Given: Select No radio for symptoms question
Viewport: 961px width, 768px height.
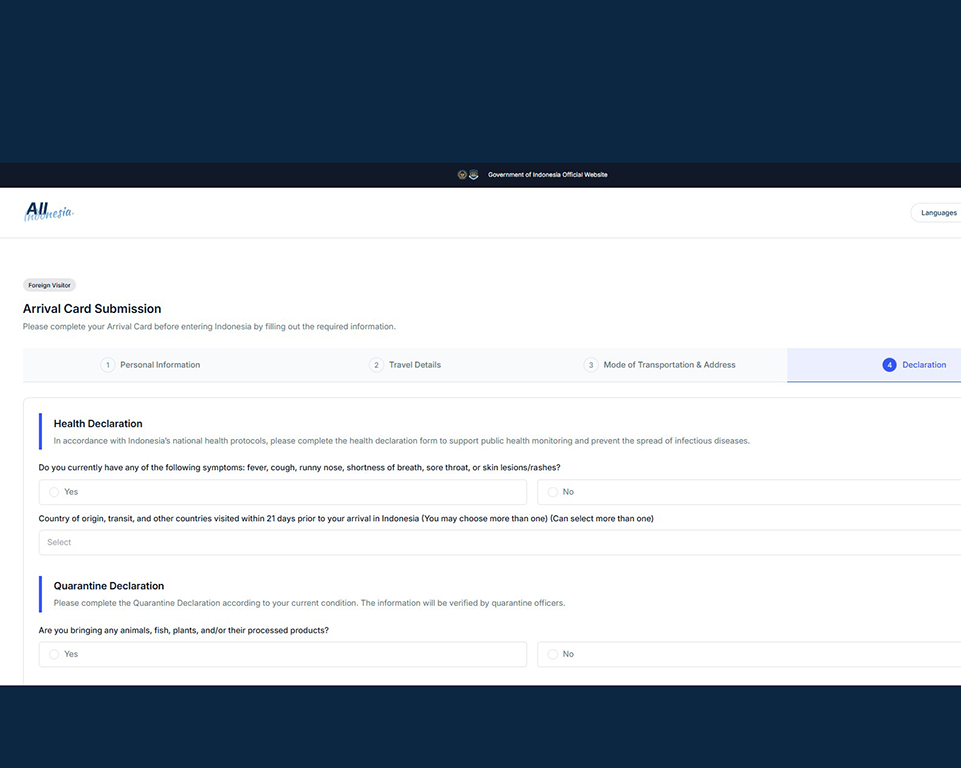Looking at the screenshot, I should point(552,492).
